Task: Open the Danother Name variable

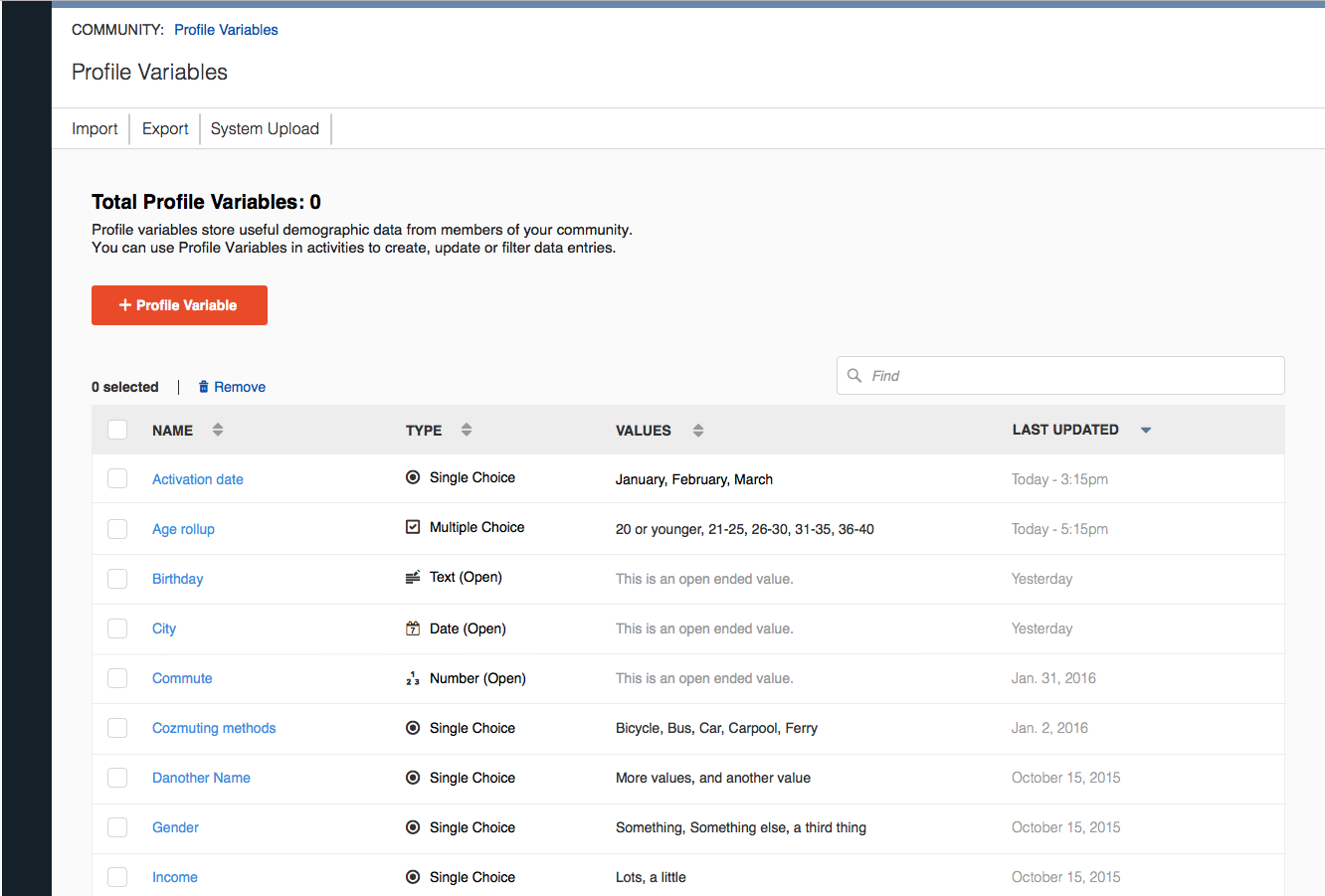Action: pos(201,778)
